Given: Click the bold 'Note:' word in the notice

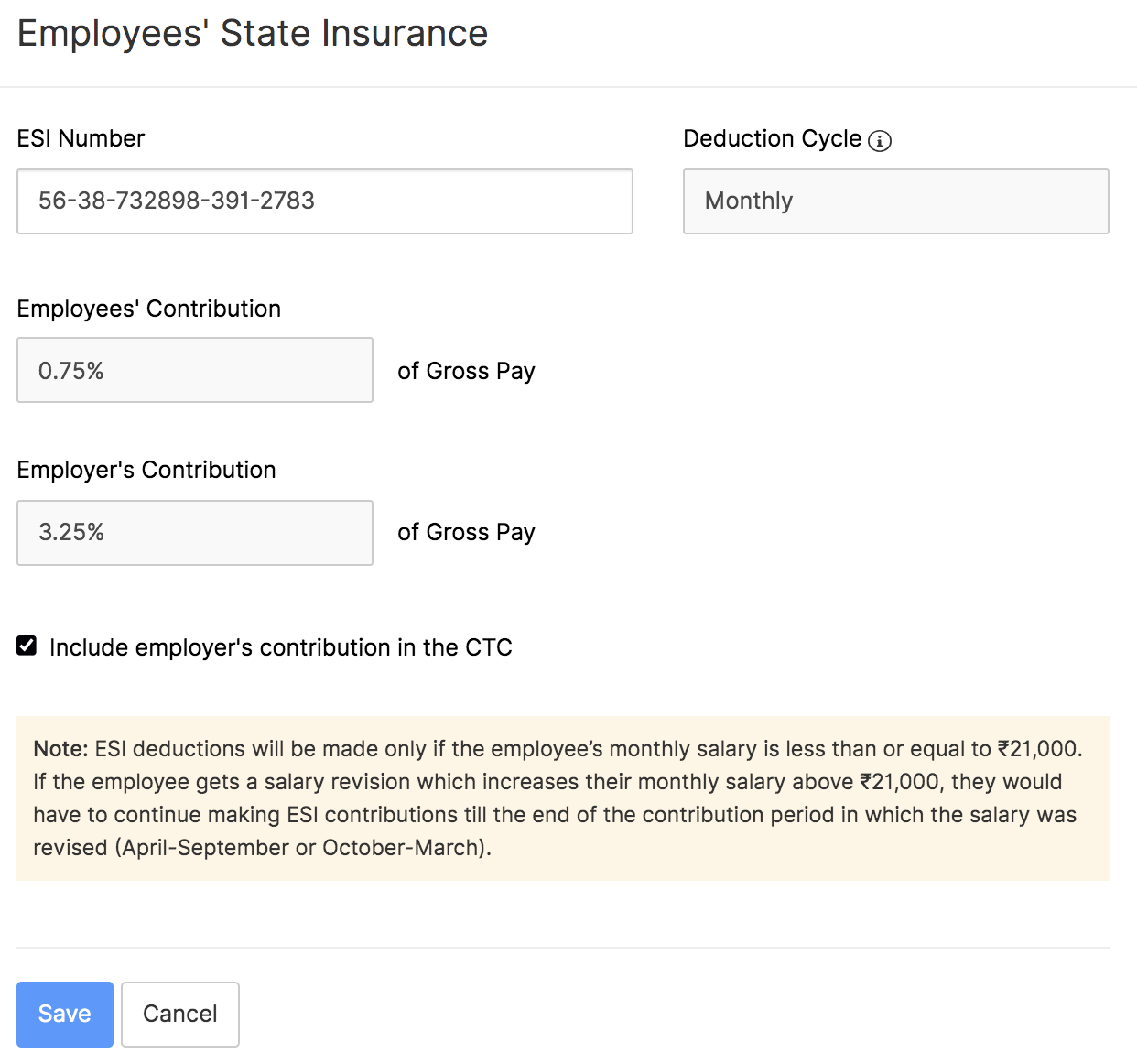Looking at the screenshot, I should pyautogui.click(x=60, y=749).
